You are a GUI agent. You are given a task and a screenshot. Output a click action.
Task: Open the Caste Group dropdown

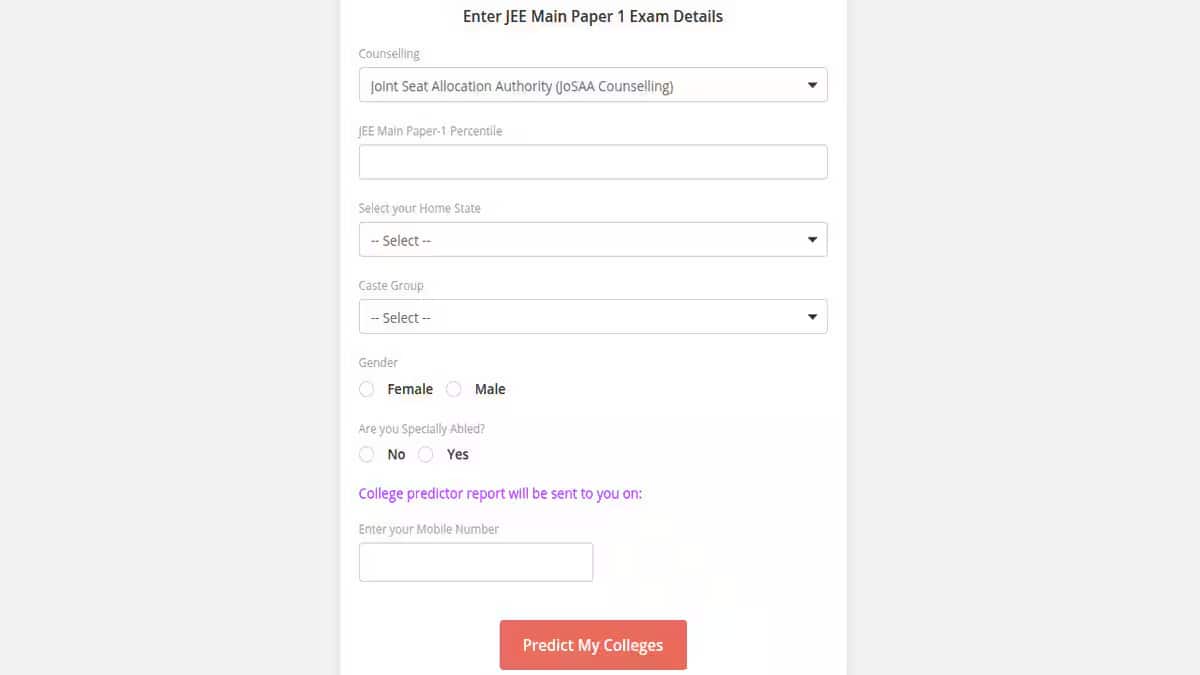tap(580, 317)
